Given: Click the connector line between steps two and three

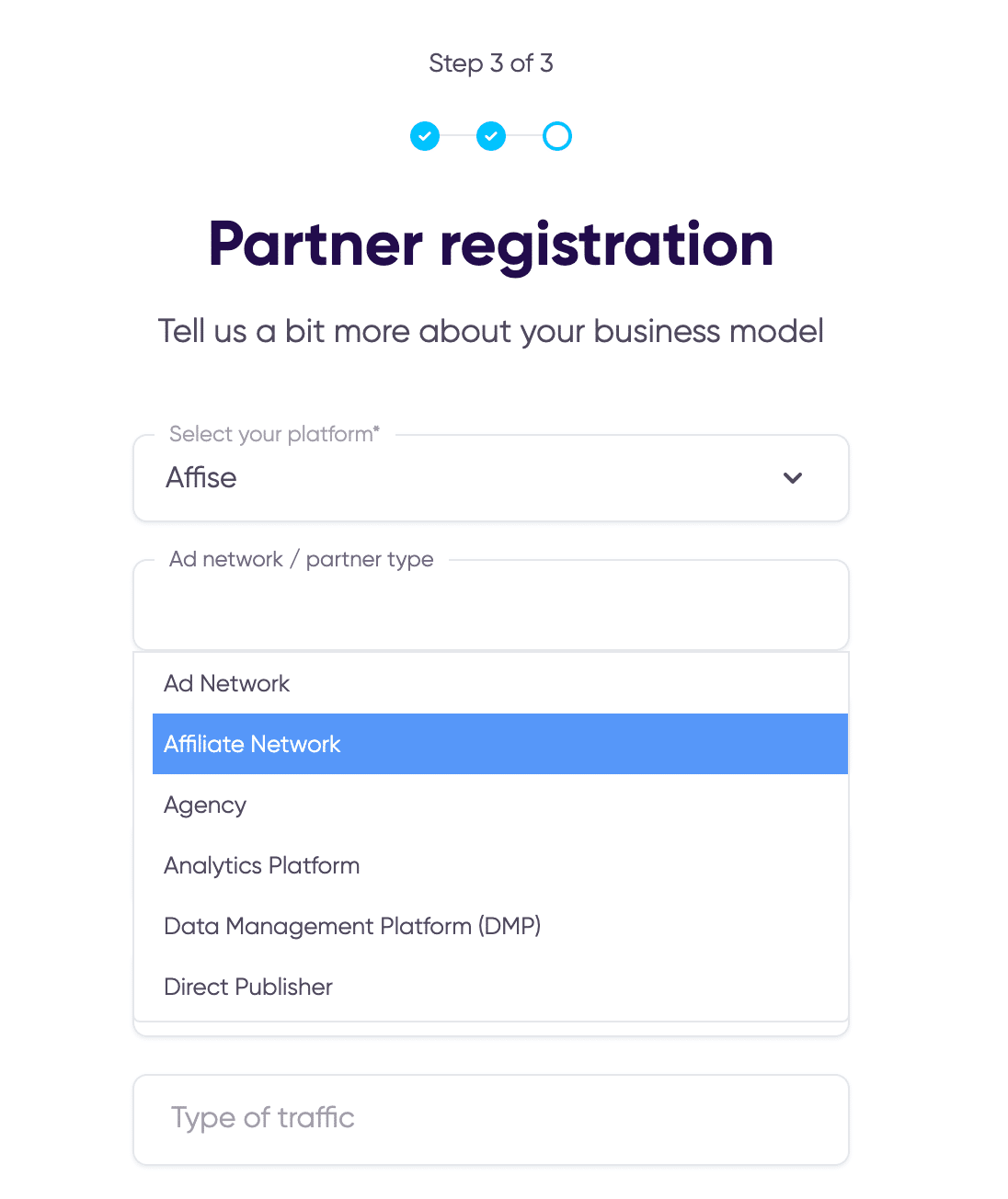Looking at the screenshot, I should [x=524, y=136].
